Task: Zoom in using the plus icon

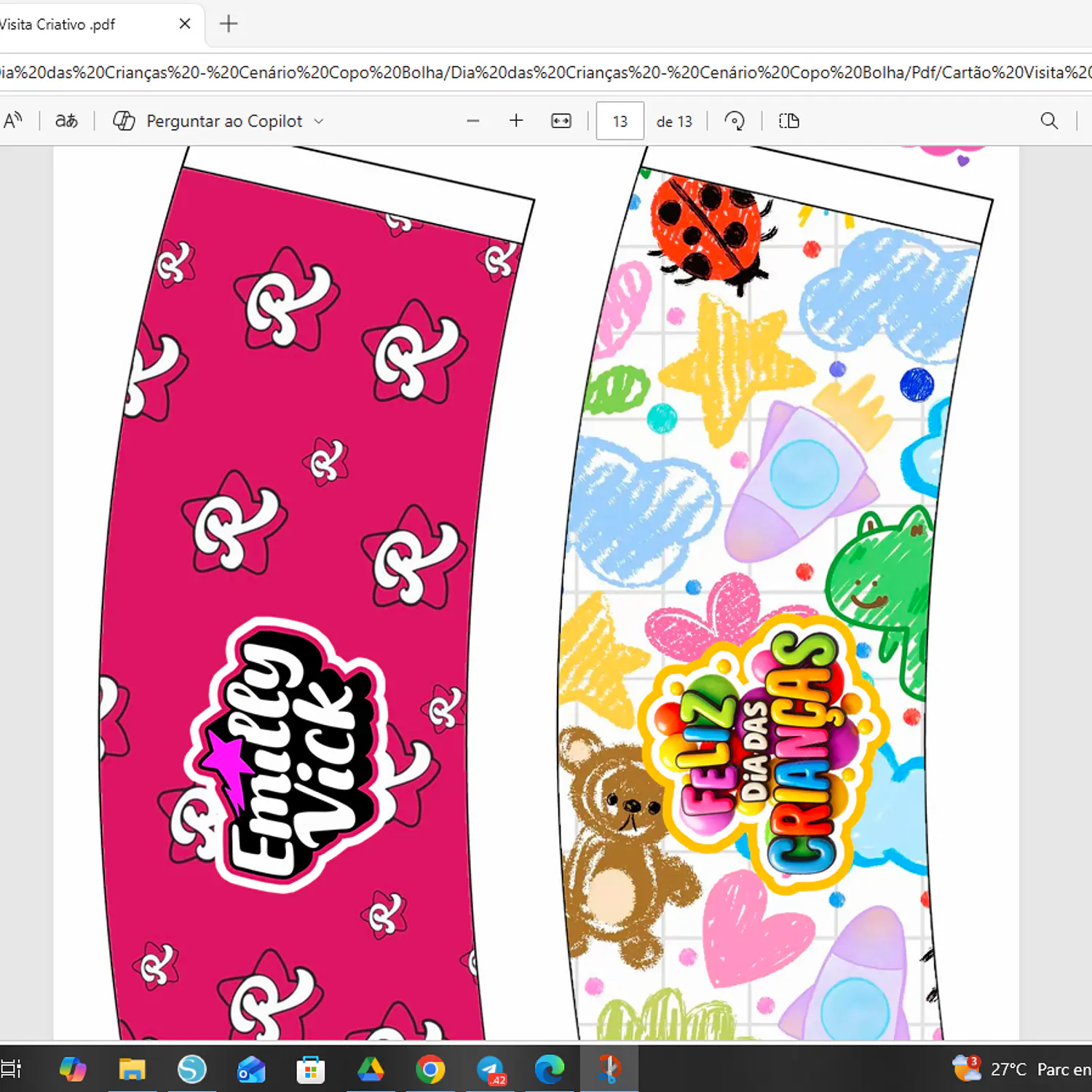Action: pos(516,121)
